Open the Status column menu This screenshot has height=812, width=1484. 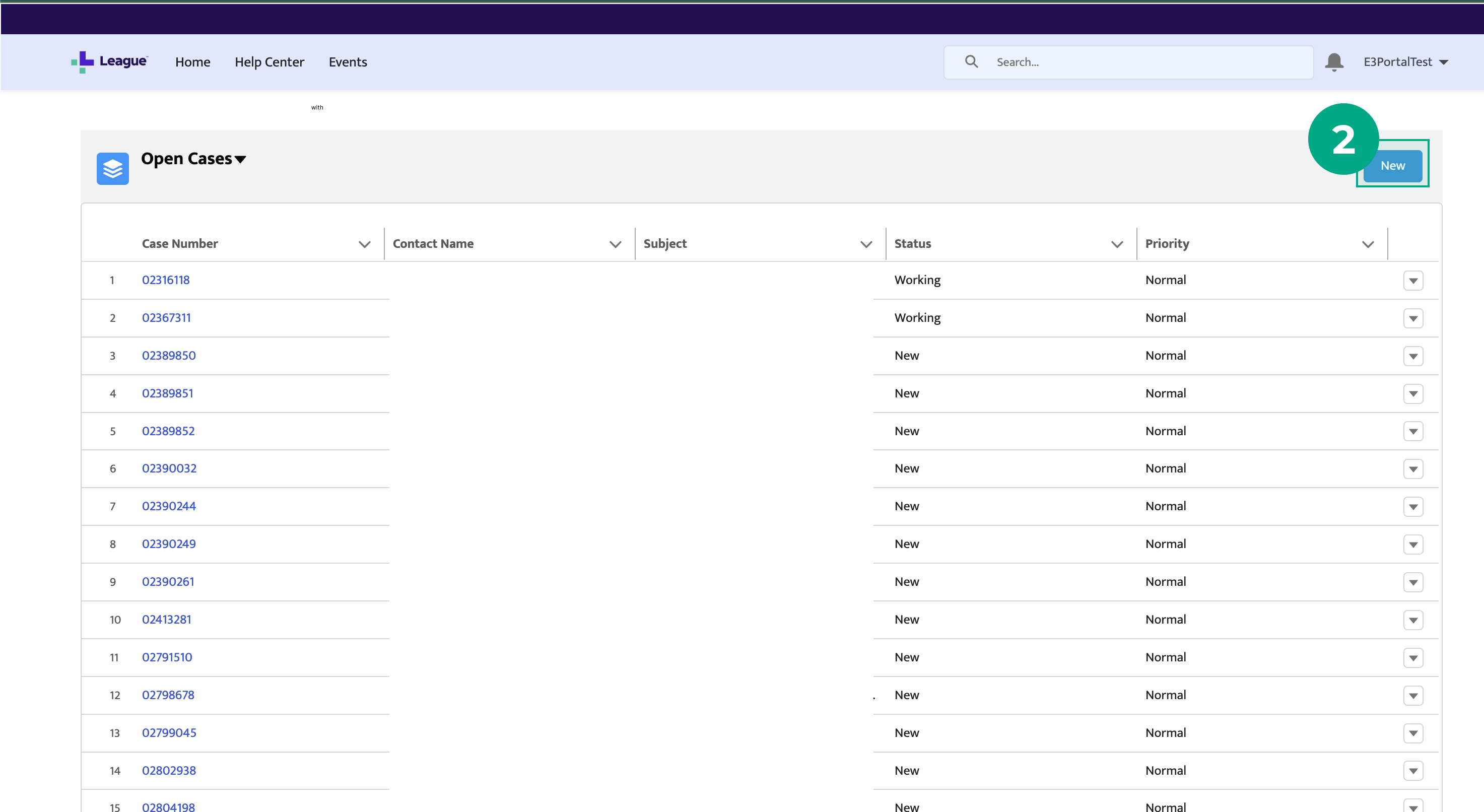point(1117,244)
